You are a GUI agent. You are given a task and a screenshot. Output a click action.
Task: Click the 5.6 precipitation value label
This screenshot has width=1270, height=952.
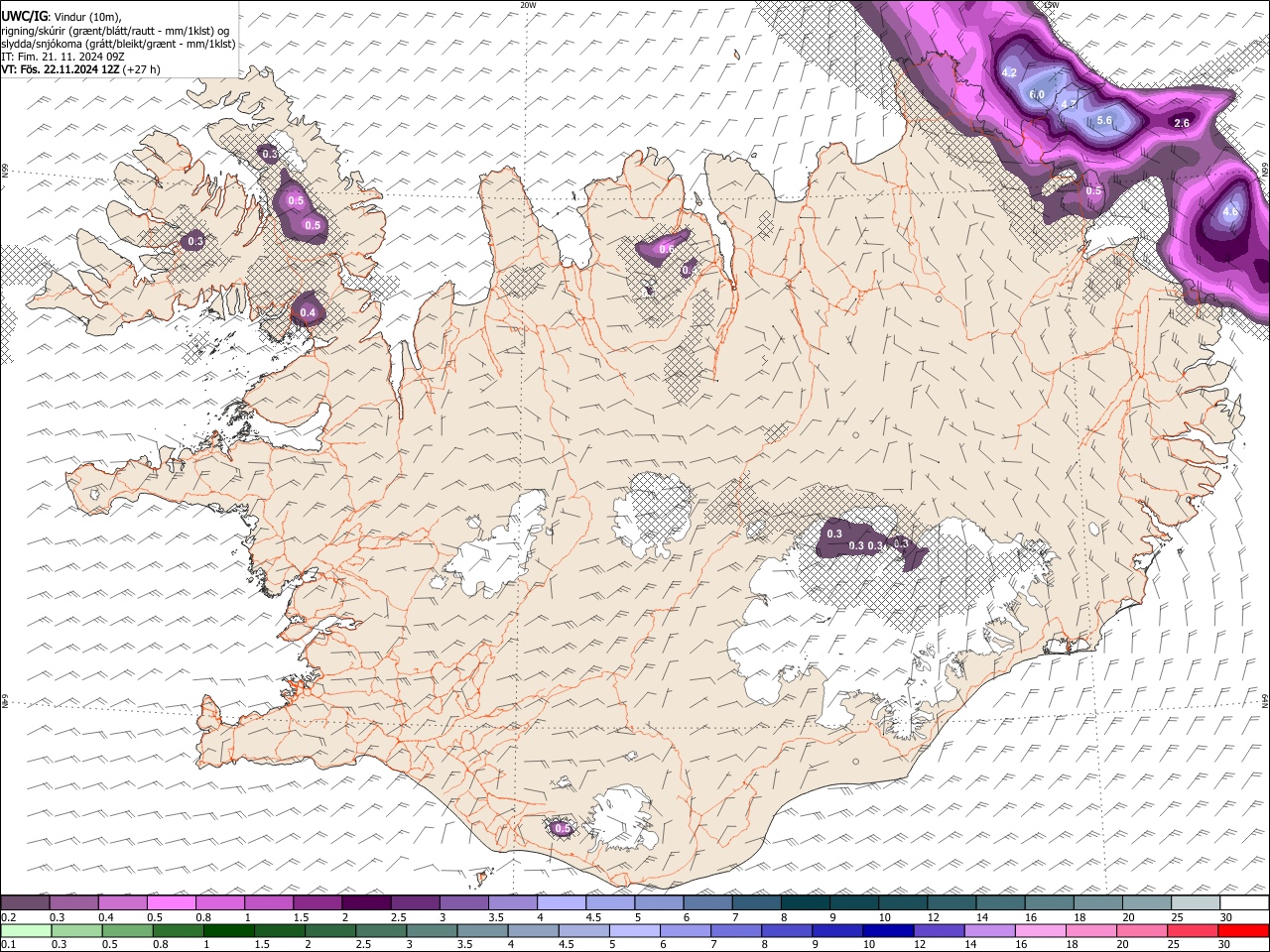point(1104,120)
